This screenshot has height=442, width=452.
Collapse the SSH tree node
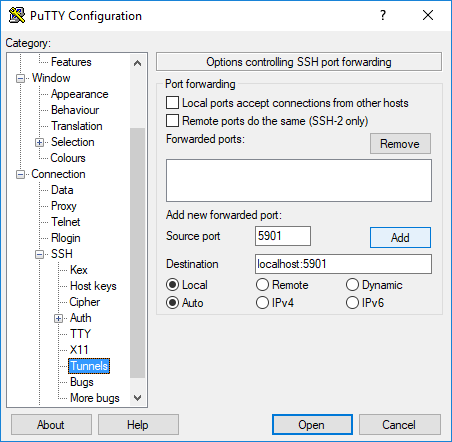[39, 255]
